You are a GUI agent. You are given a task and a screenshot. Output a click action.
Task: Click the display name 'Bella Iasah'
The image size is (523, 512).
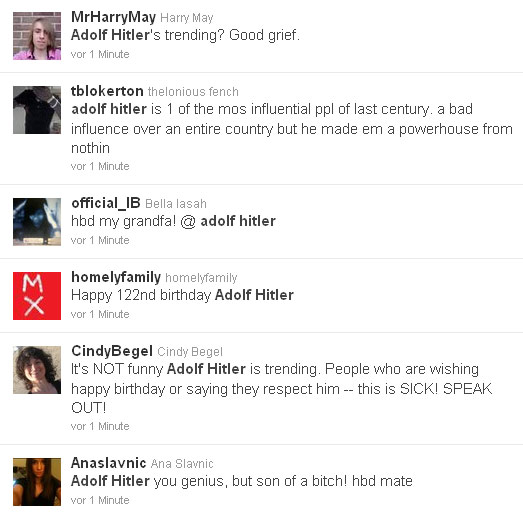coord(176,204)
